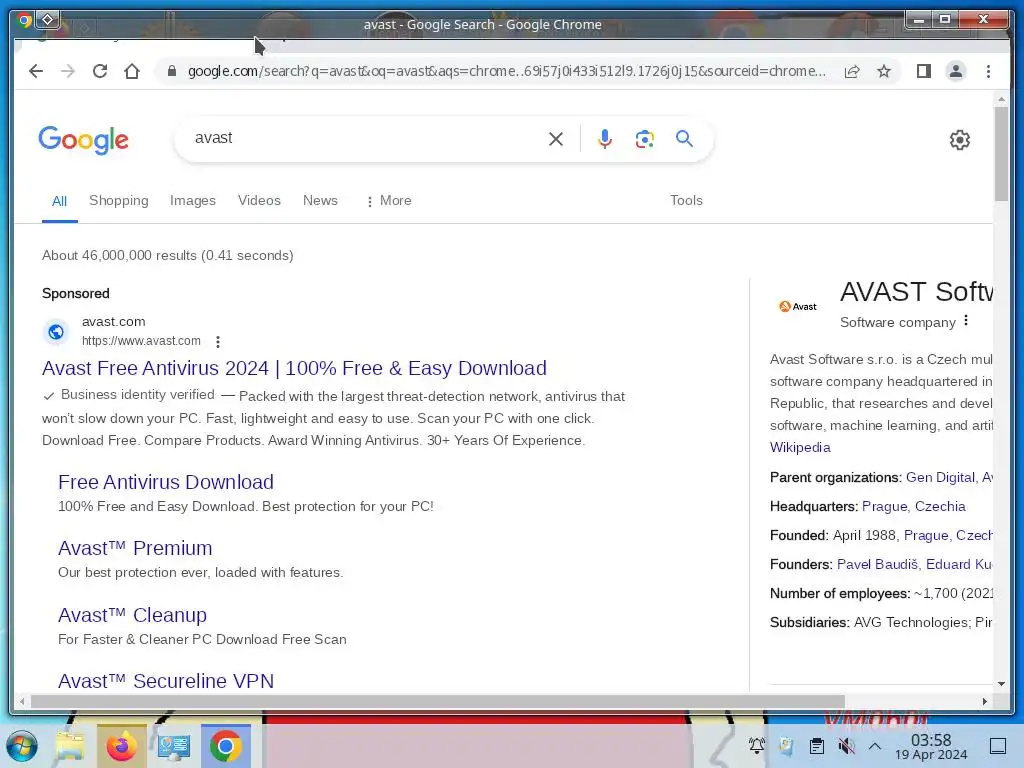Switch to the News tab

[320, 200]
